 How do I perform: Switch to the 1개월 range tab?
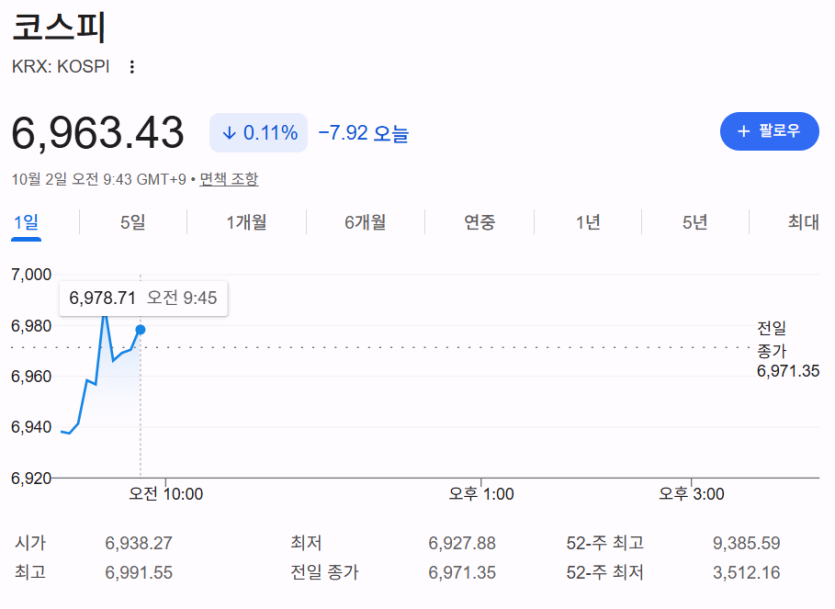(246, 222)
